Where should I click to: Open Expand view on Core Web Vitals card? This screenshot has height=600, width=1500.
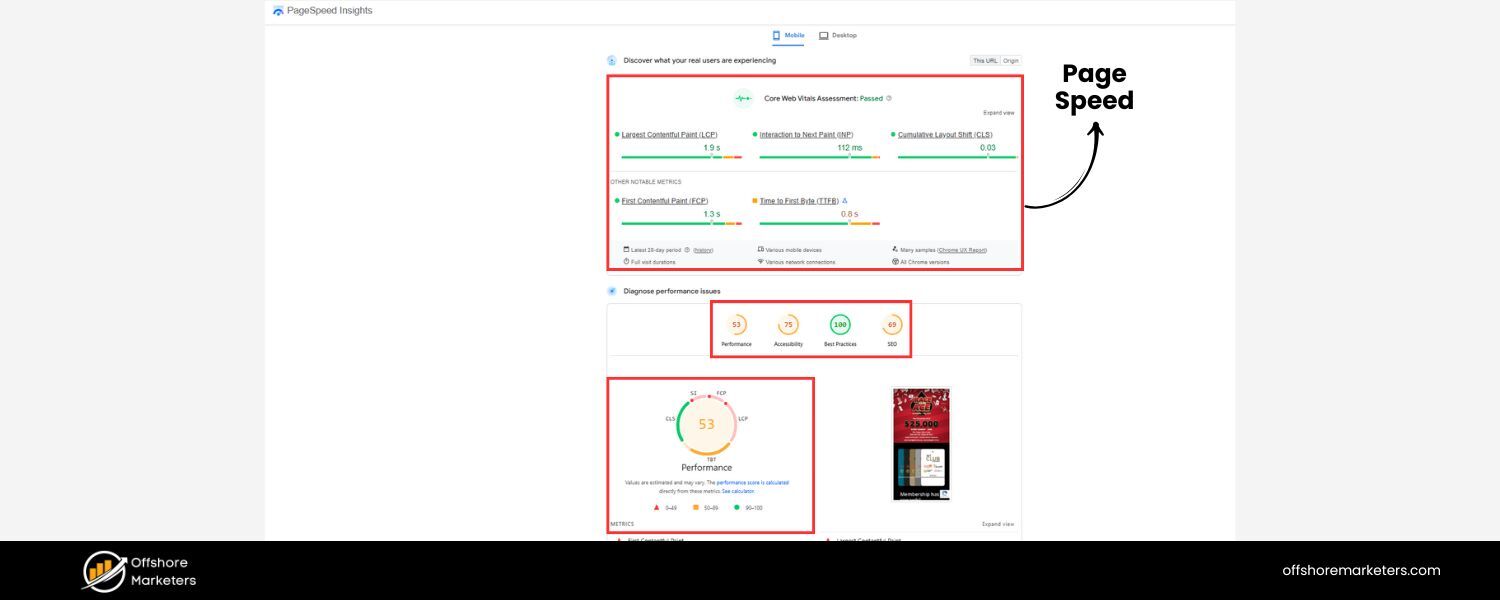(998, 112)
